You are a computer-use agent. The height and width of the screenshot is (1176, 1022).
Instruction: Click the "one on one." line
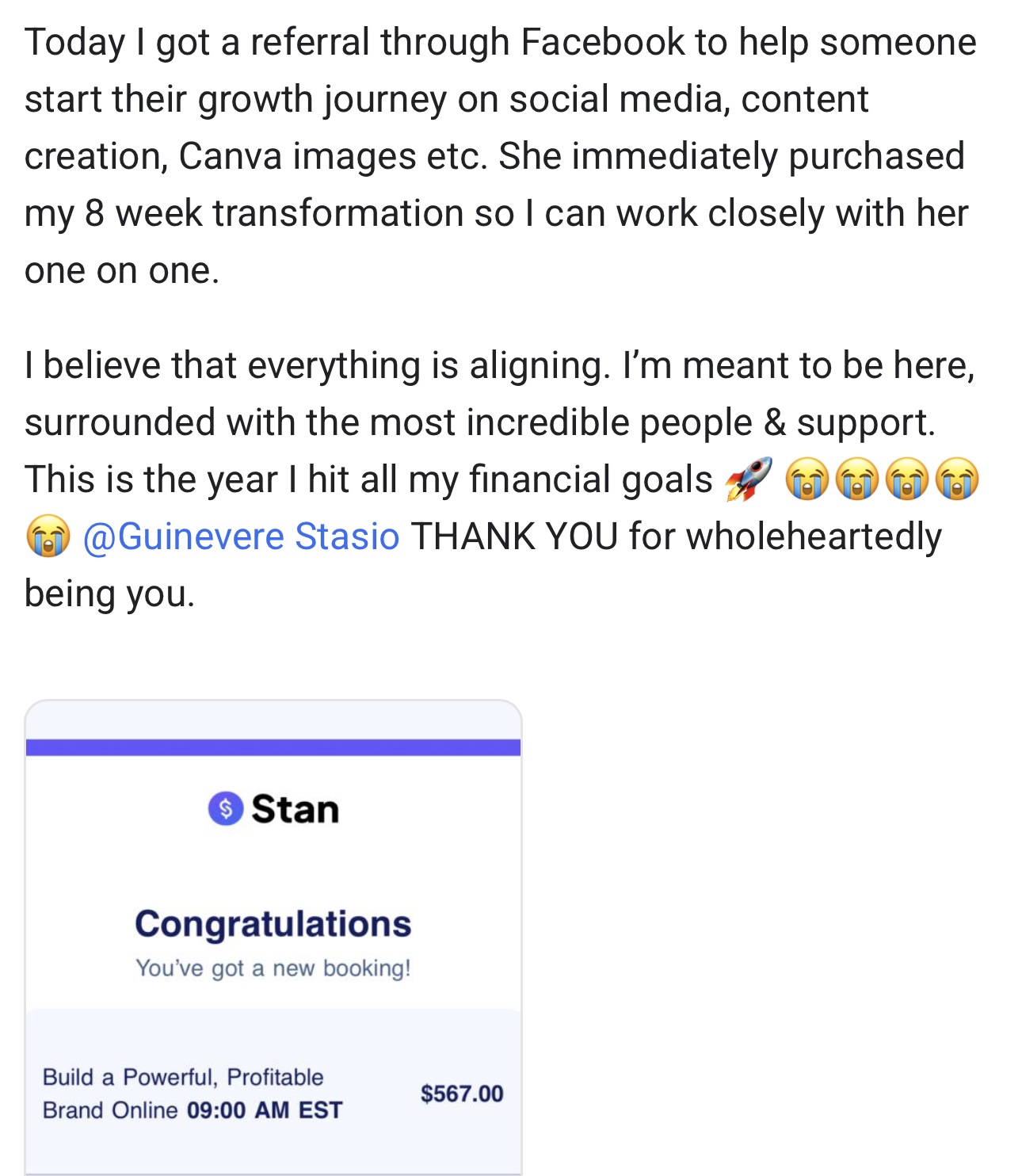click(x=121, y=270)
